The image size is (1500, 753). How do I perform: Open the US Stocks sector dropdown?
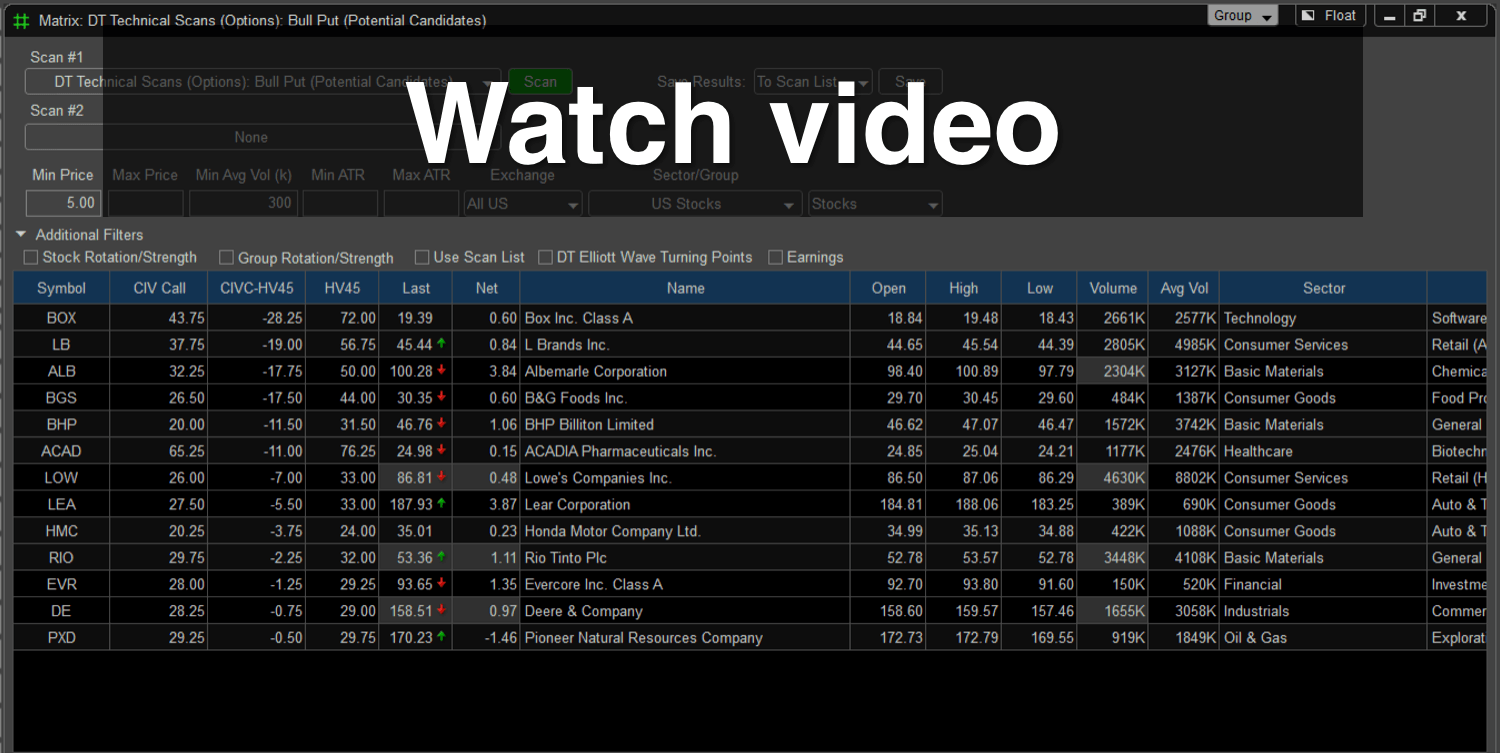coord(695,204)
